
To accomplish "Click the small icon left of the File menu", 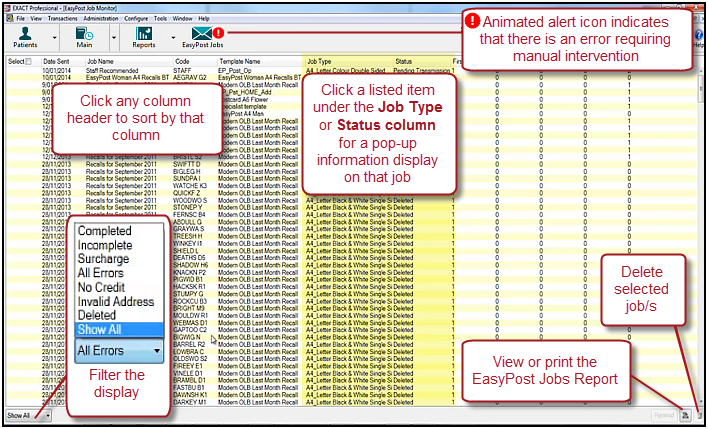I will tap(10, 19).
